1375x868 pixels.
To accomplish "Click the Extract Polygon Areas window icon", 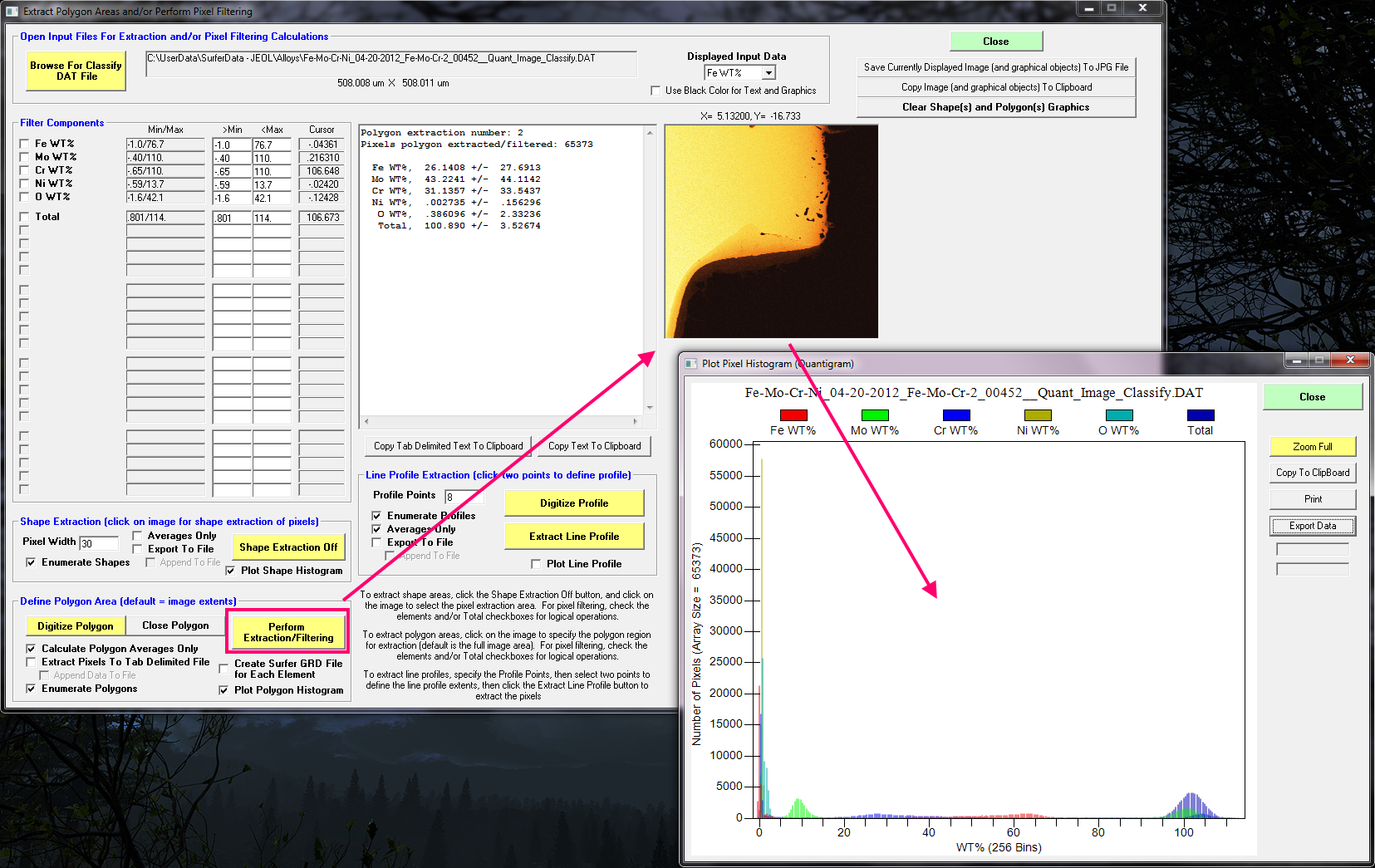I will [x=12, y=12].
